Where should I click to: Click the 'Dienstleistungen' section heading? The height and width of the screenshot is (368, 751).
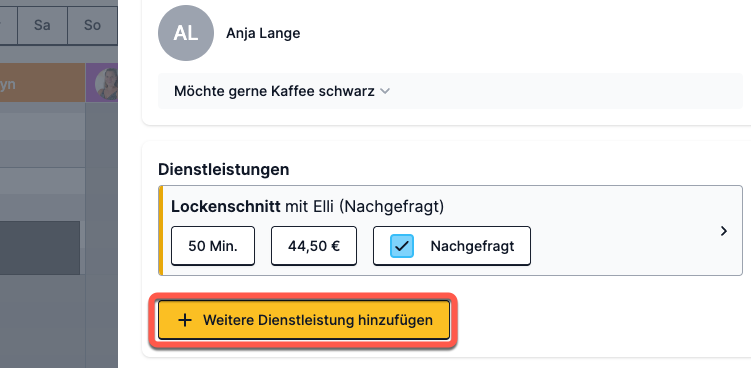[224, 169]
